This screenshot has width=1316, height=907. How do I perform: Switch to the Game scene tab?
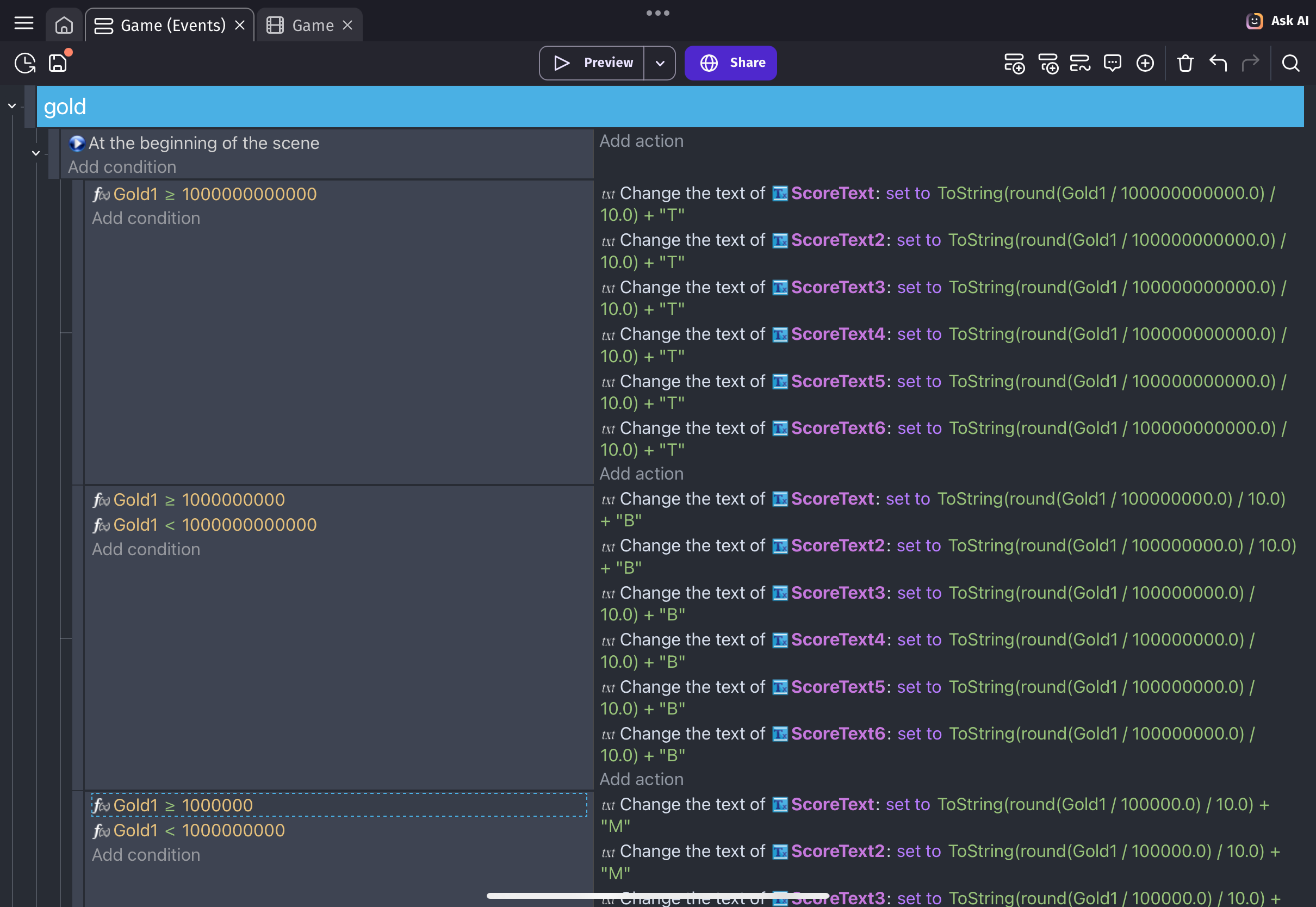point(312,26)
